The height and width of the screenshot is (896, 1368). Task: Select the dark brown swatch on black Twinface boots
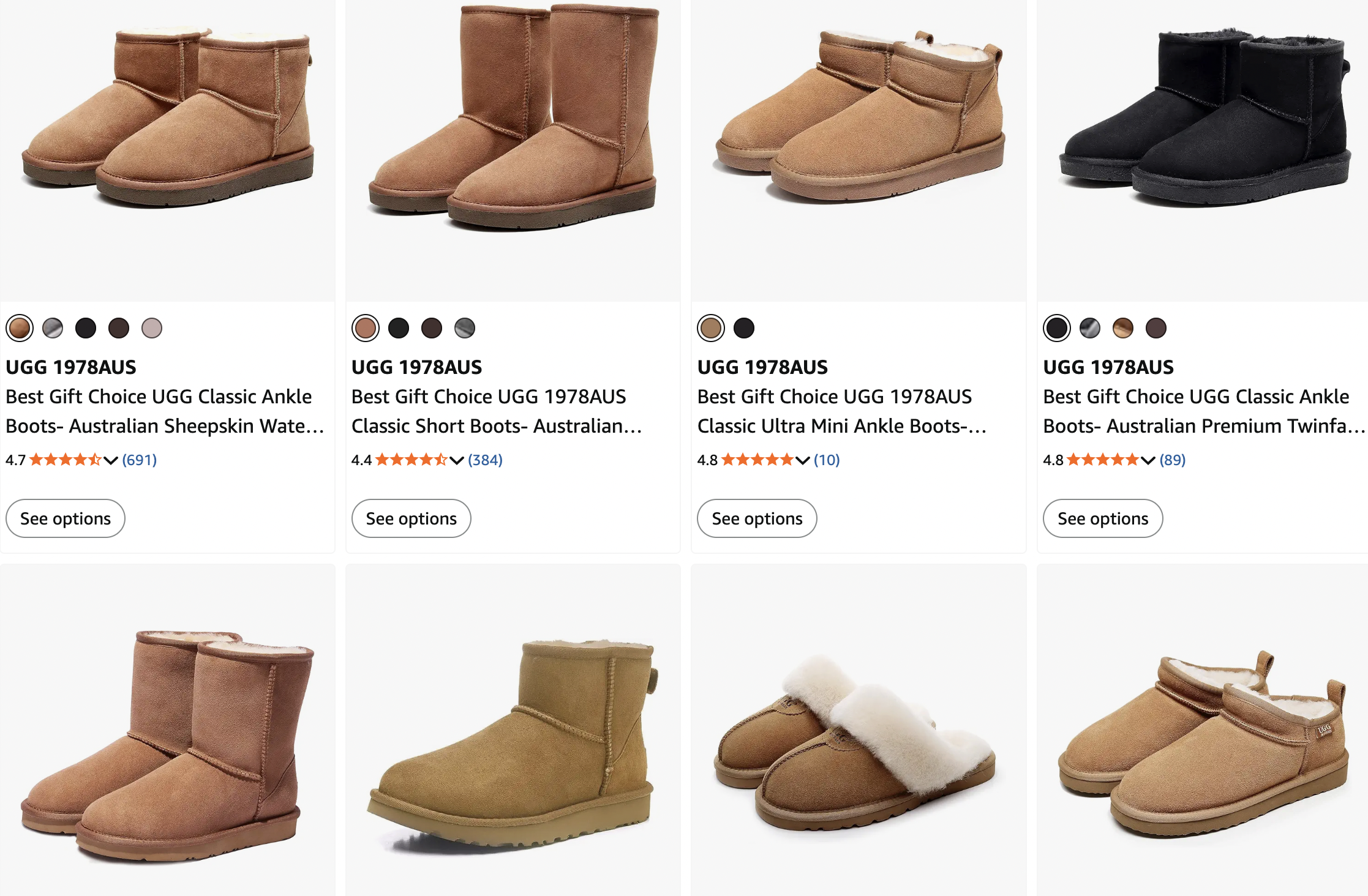click(1156, 328)
